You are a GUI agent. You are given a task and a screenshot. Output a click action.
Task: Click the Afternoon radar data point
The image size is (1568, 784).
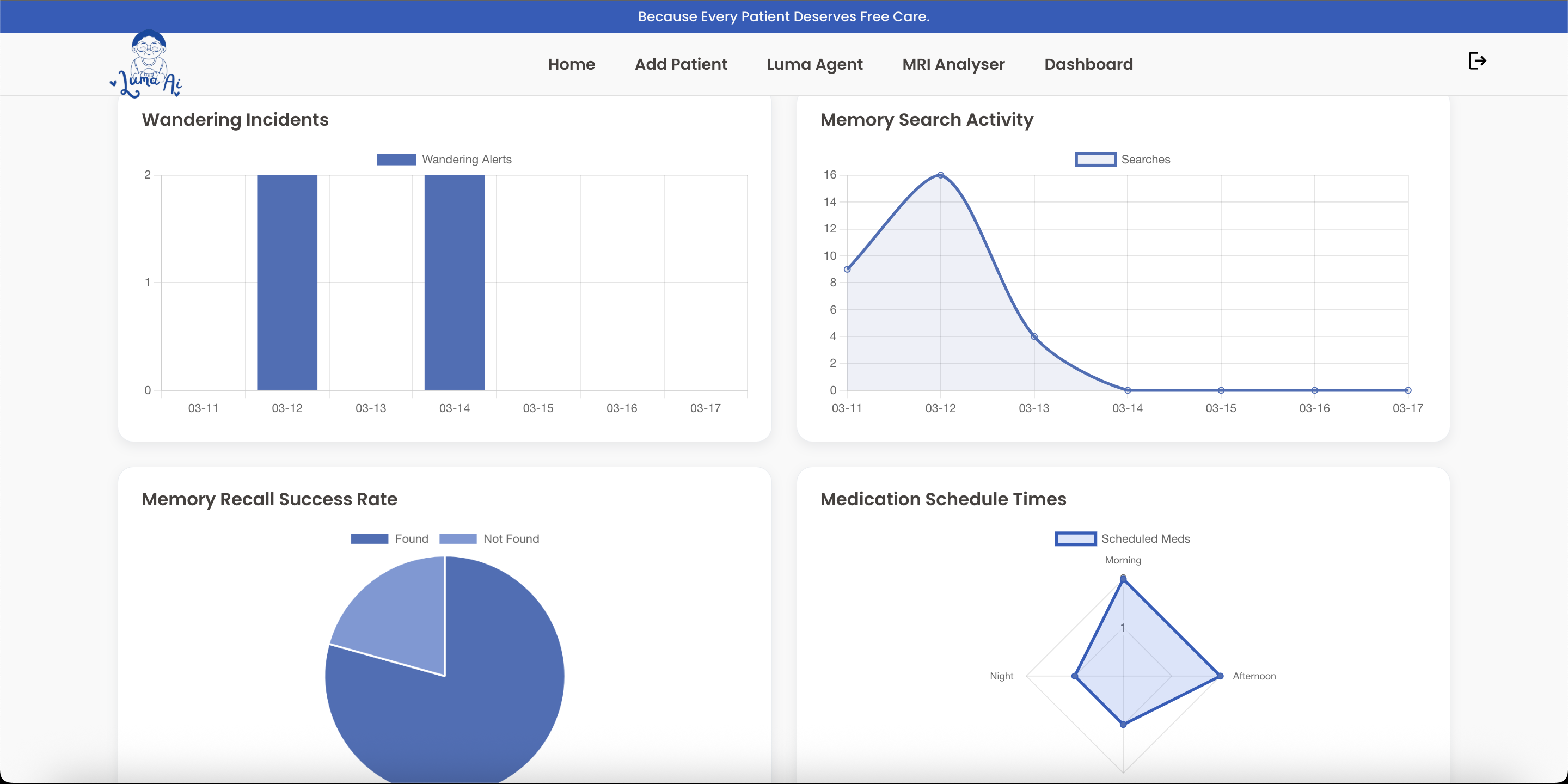pyautogui.click(x=1220, y=676)
